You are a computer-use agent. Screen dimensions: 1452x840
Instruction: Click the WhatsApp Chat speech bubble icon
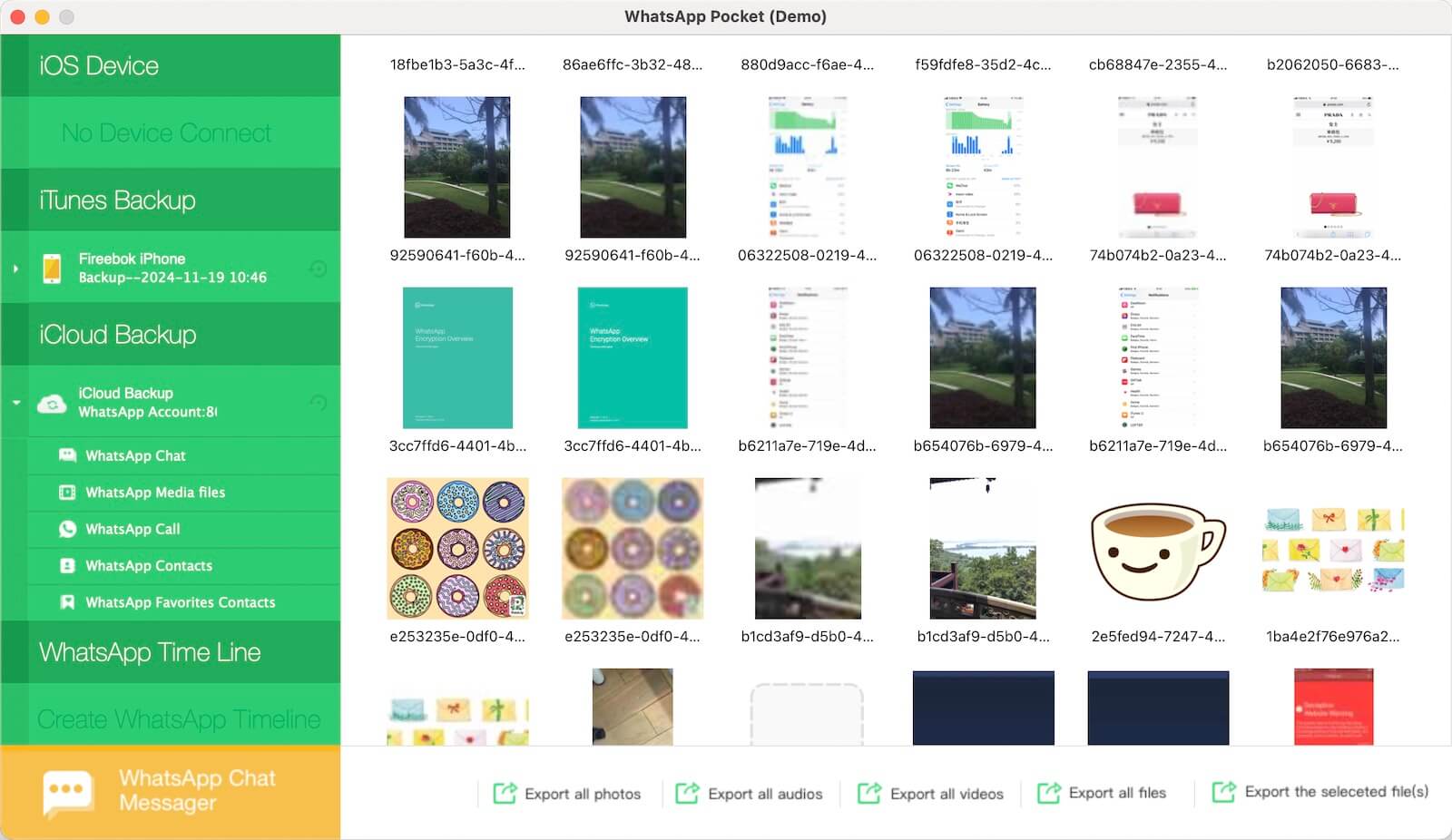[x=67, y=455]
